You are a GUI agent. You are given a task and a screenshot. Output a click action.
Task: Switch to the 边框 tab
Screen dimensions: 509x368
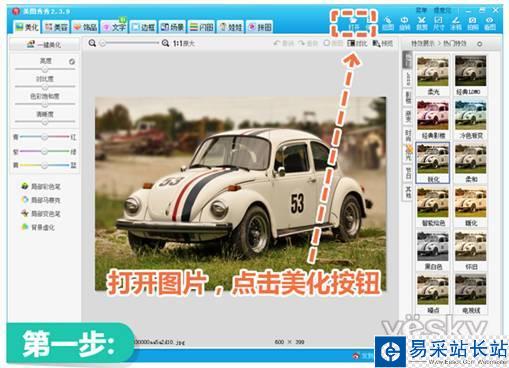[143, 27]
